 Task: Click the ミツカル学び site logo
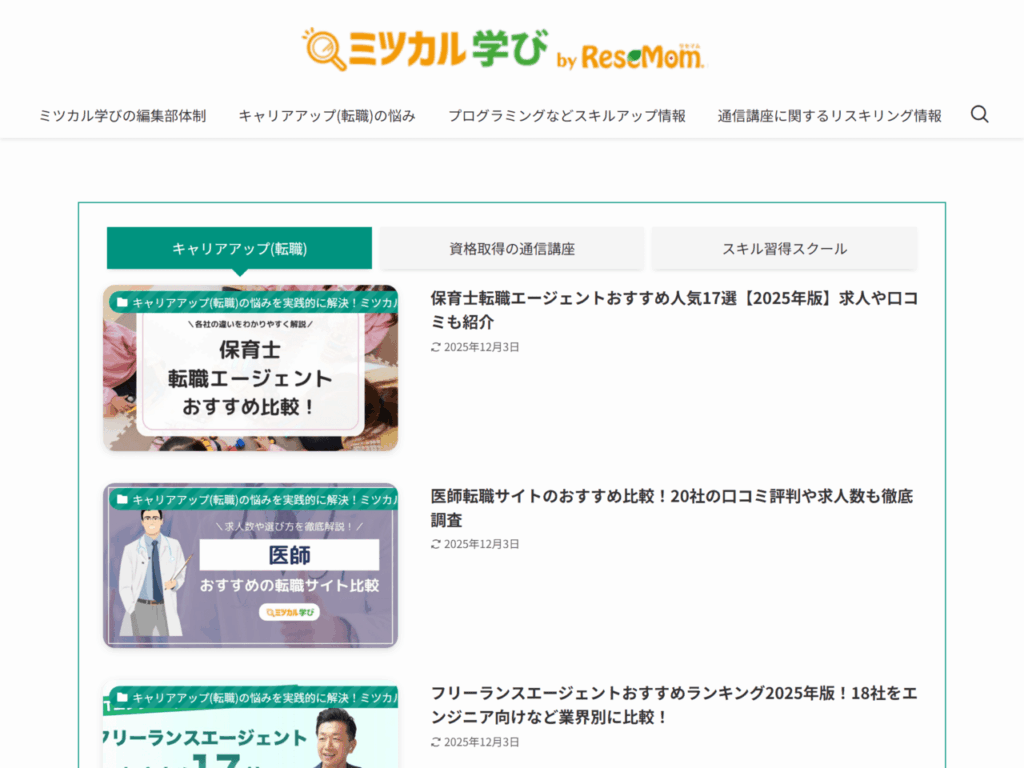pos(504,49)
